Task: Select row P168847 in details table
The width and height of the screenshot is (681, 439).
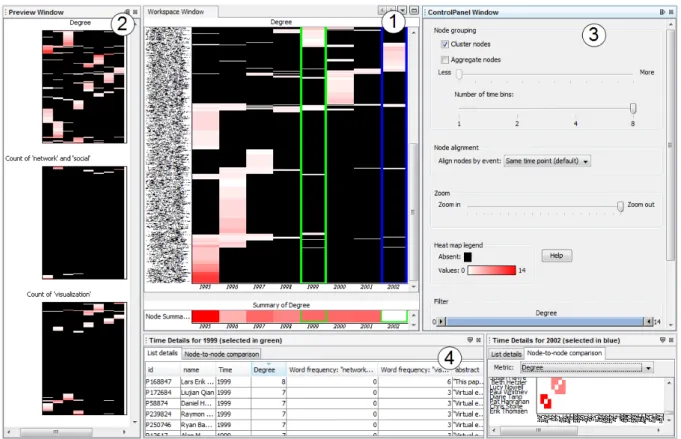Action: [314, 382]
